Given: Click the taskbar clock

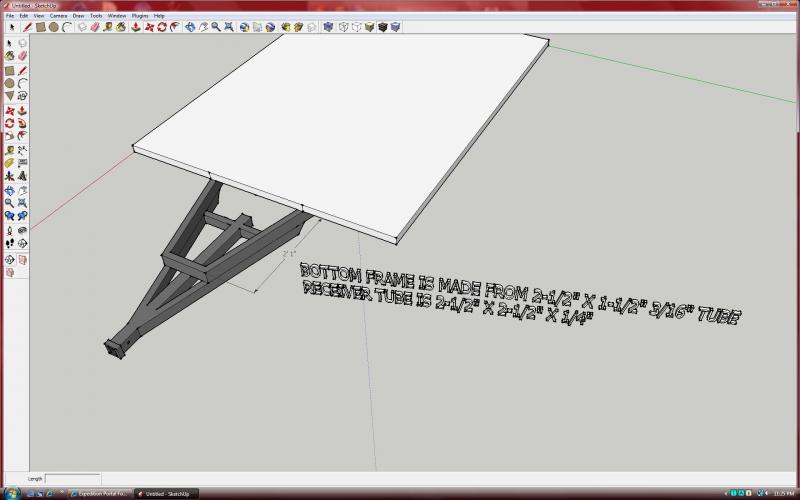Looking at the screenshot, I should click(x=782, y=493).
